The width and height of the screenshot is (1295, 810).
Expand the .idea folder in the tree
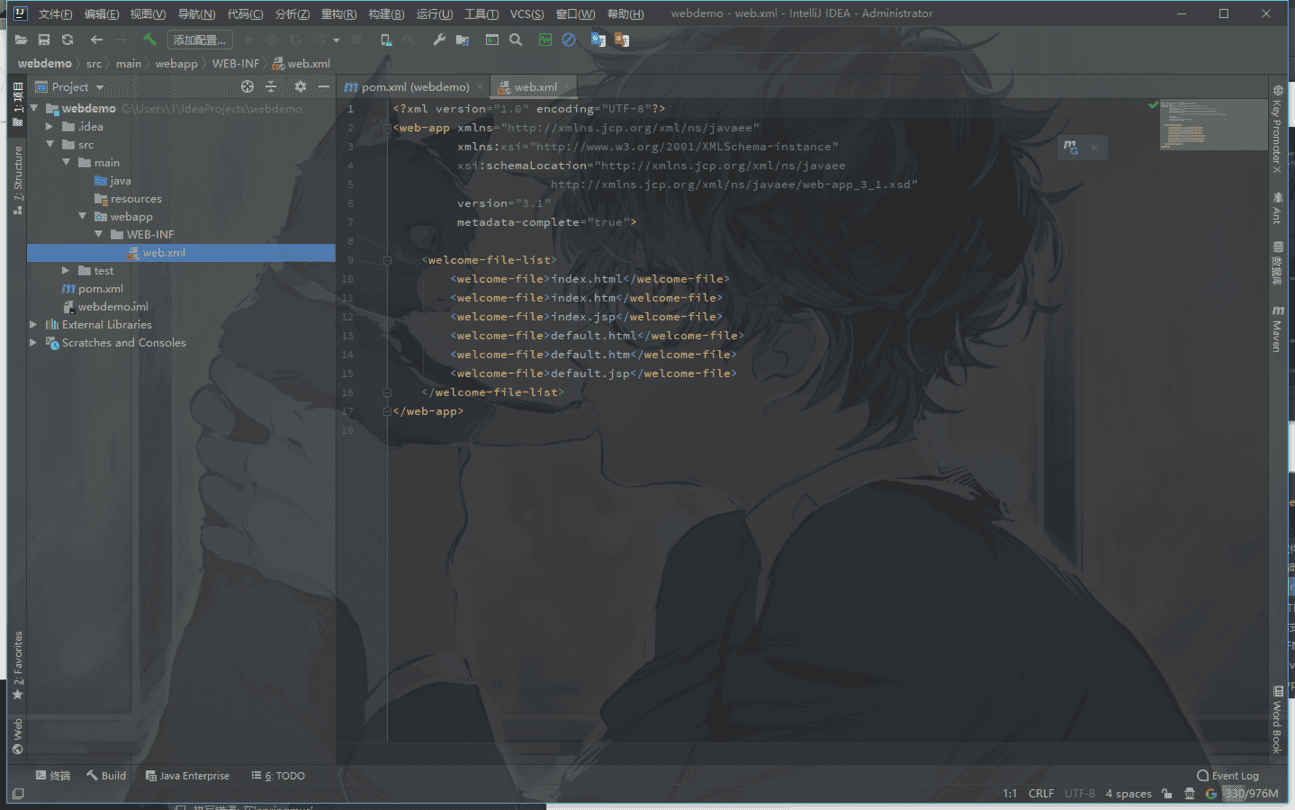[50, 127]
